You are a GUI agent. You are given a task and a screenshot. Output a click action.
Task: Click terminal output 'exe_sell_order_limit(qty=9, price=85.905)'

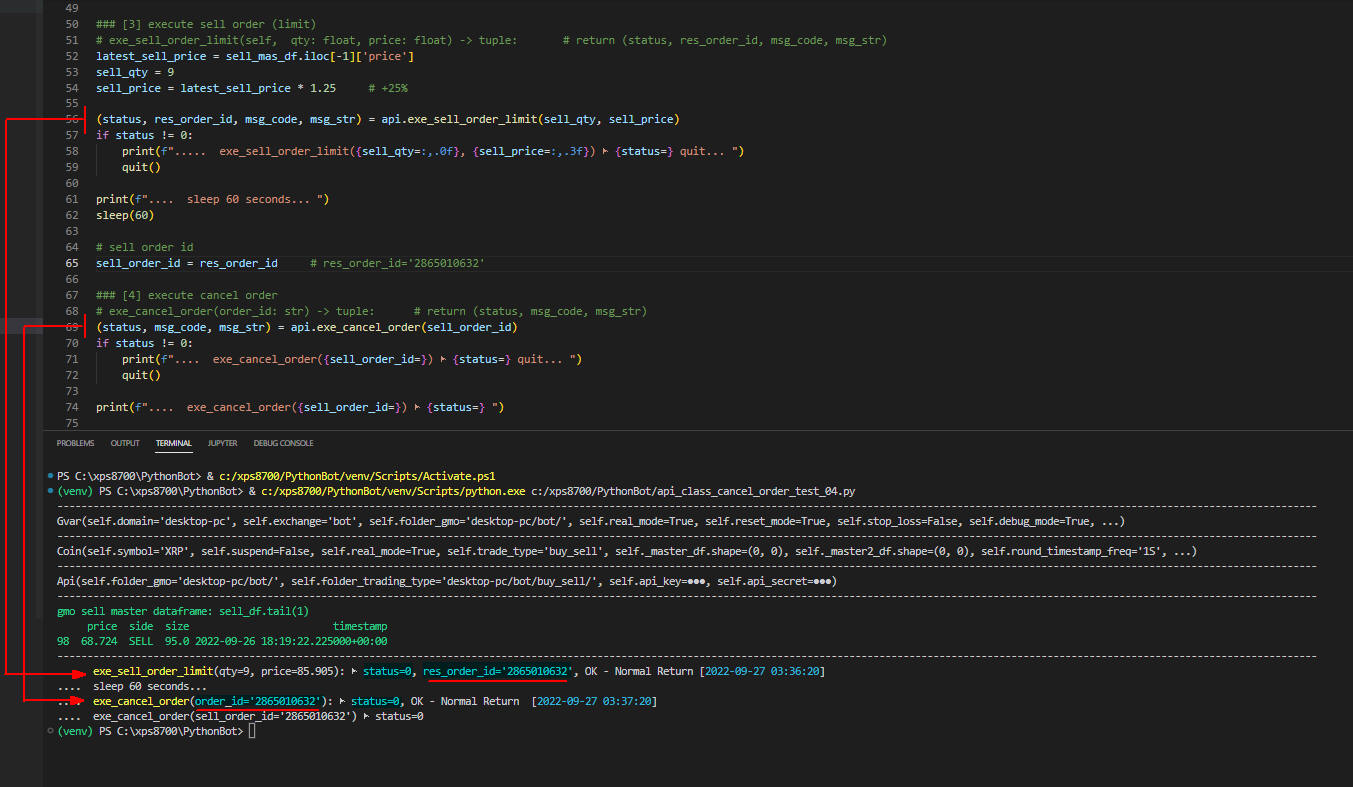pos(219,671)
